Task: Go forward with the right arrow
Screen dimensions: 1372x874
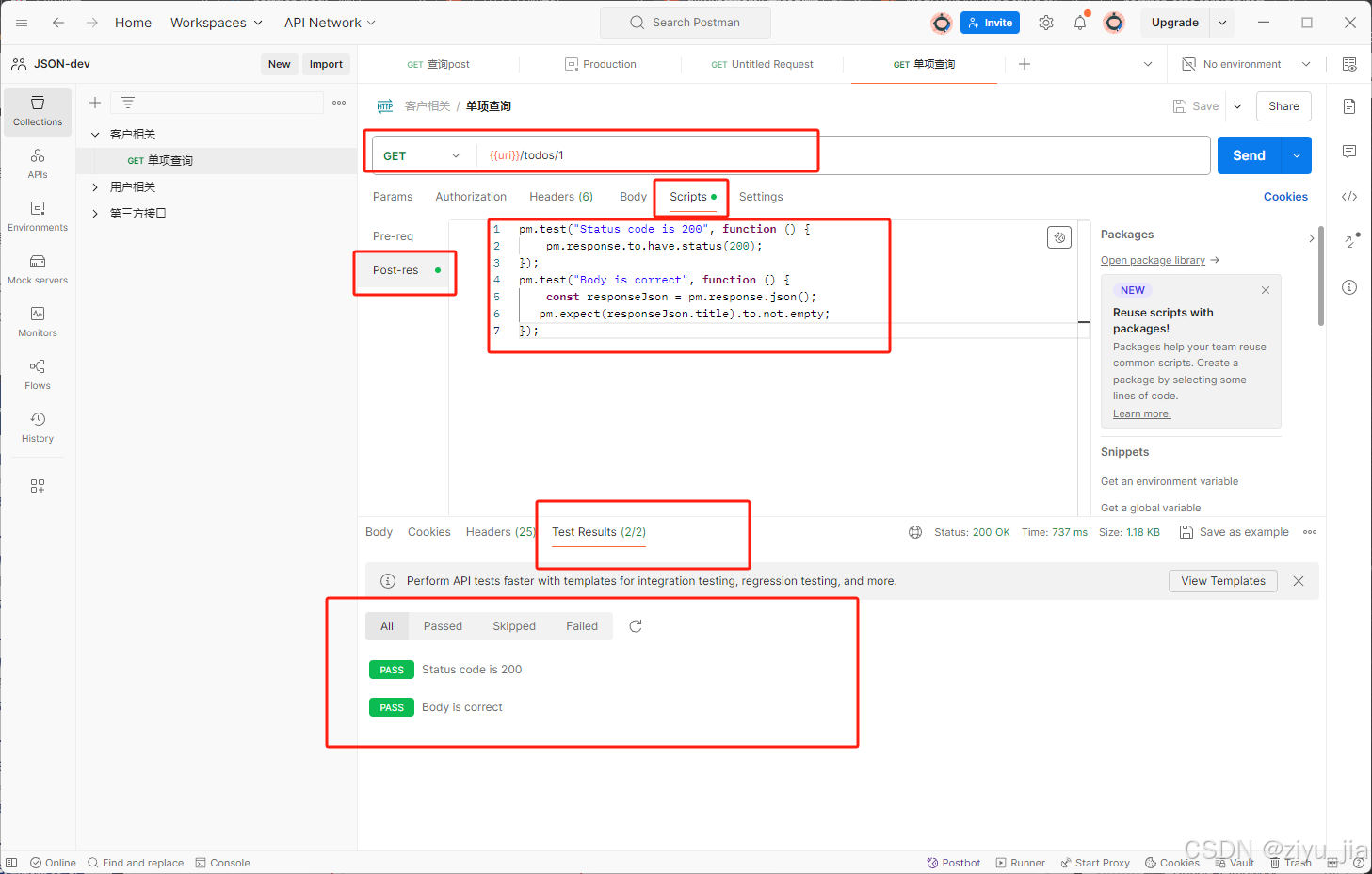Action: 92,23
